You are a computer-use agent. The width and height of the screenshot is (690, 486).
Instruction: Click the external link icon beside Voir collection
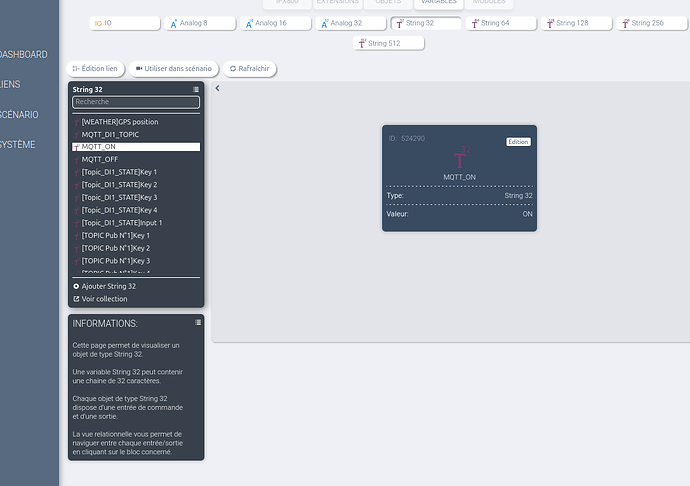(76, 299)
